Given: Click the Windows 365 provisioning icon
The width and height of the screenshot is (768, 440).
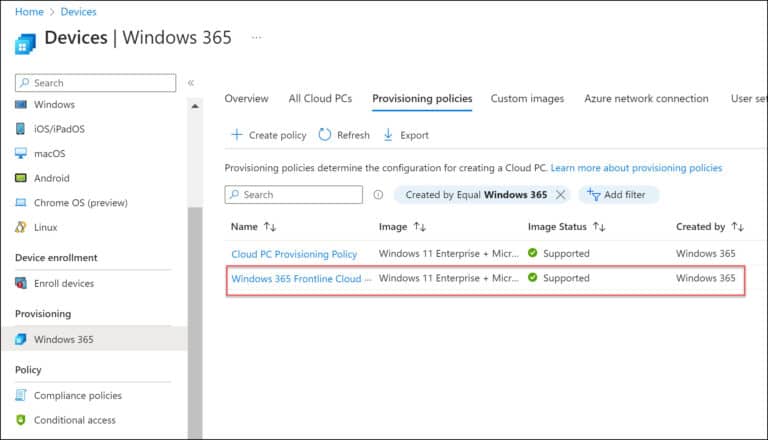Looking at the screenshot, I should point(21,339).
